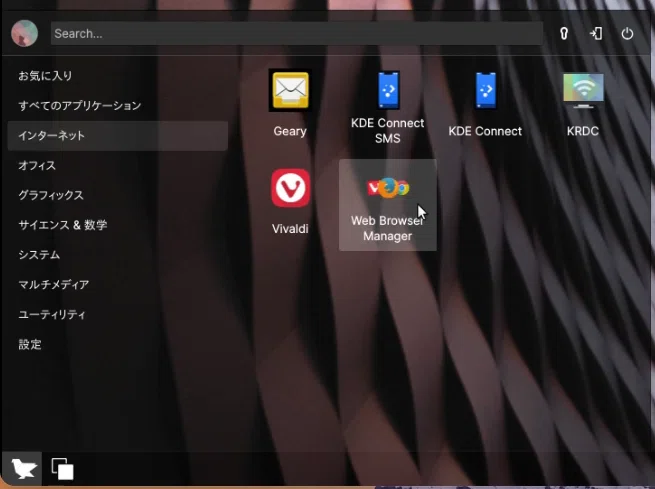Viewport: 655px width, 489px height.
Task: Click the logout icon
Action: click(x=596, y=33)
